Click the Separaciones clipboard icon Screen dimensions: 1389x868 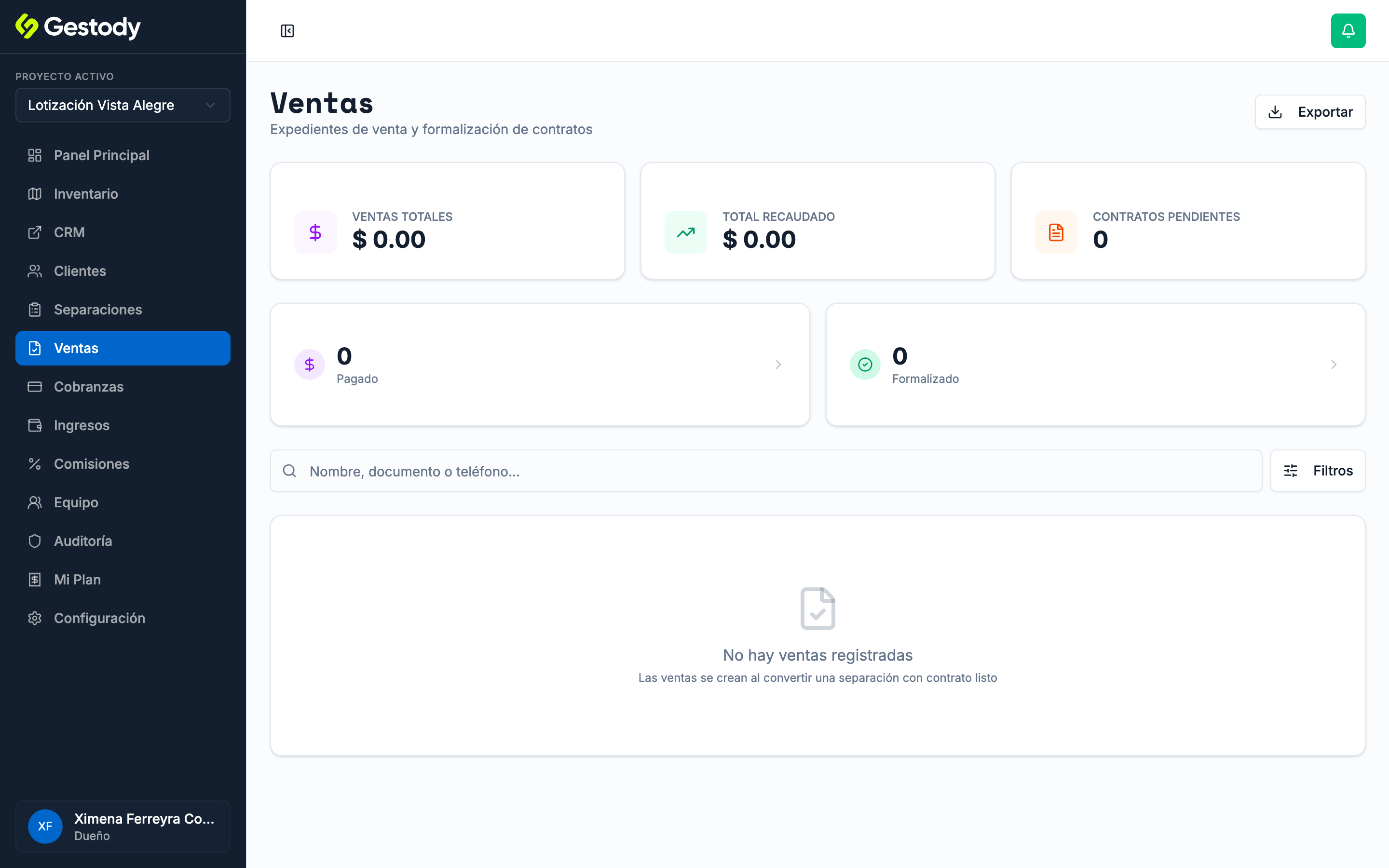(x=34, y=310)
